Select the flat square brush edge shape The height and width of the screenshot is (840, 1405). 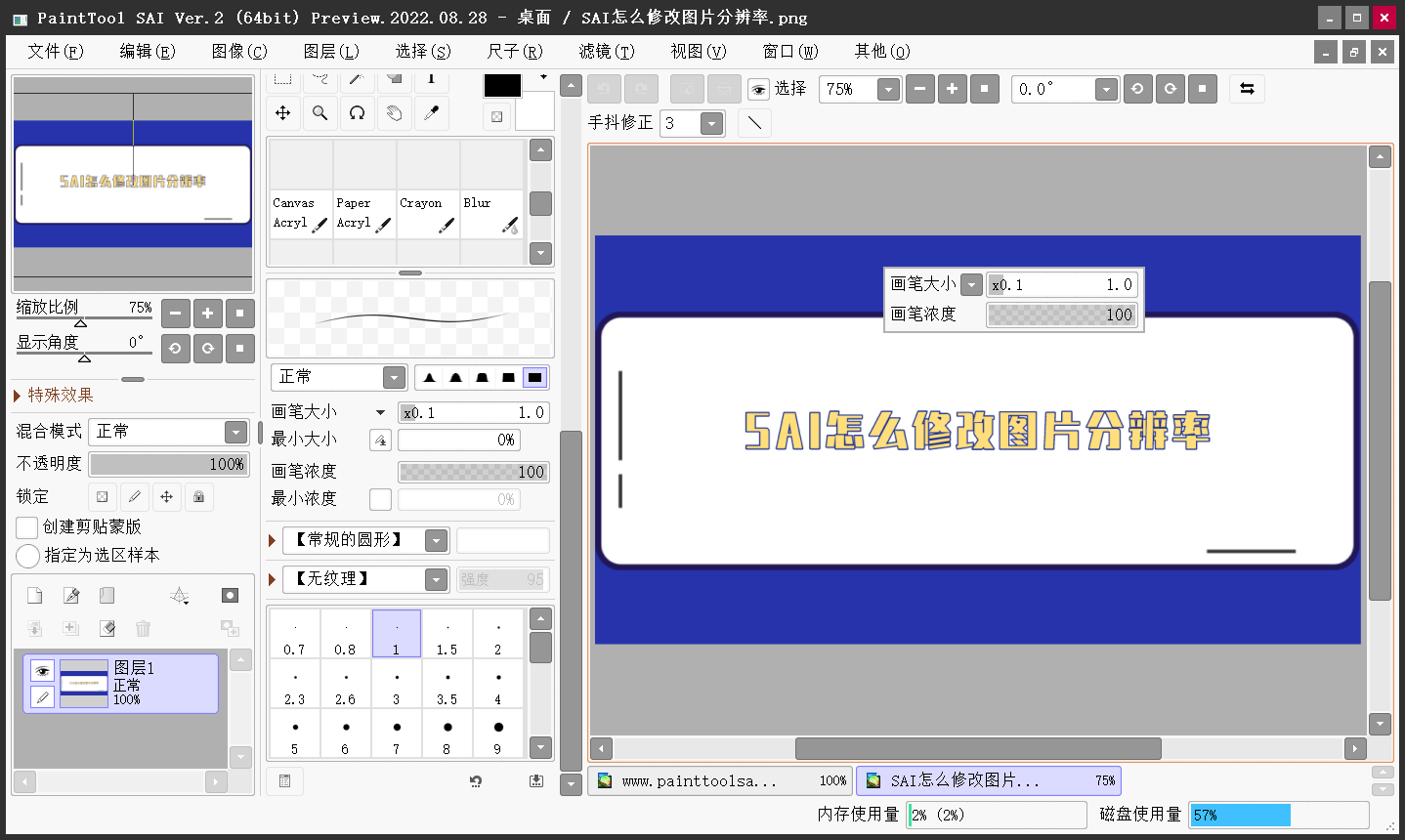(x=534, y=377)
